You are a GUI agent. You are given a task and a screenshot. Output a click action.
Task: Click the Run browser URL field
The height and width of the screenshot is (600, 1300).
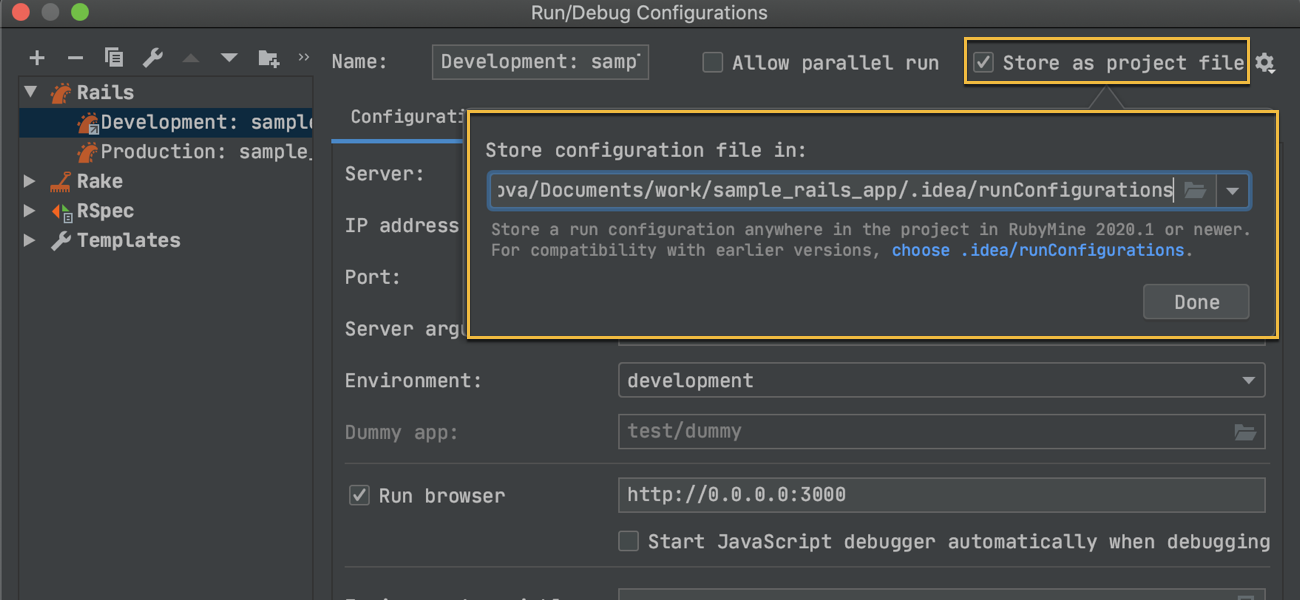[941, 495]
